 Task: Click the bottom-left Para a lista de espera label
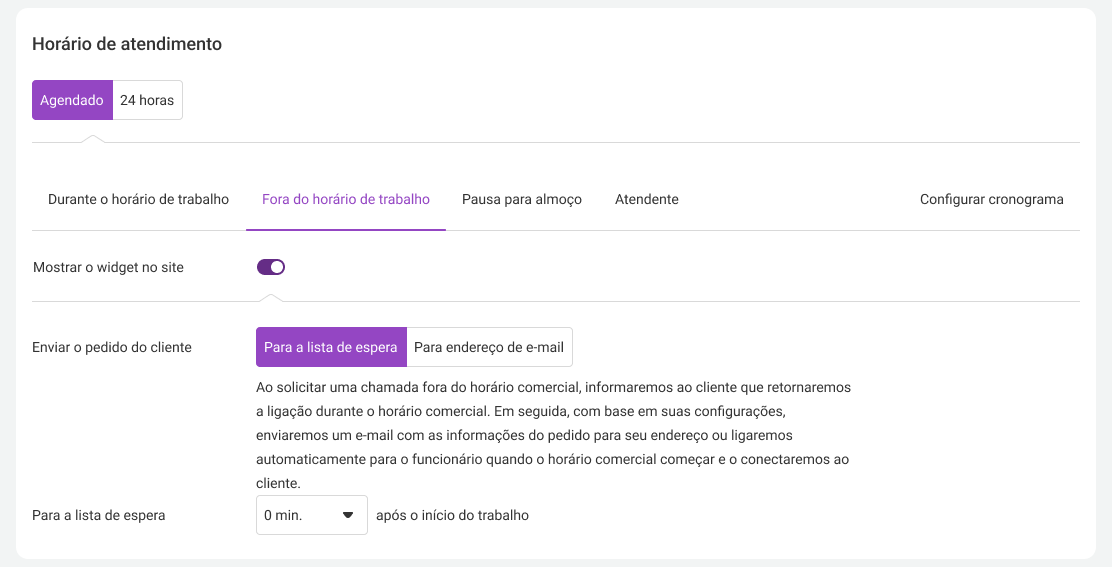(x=99, y=515)
